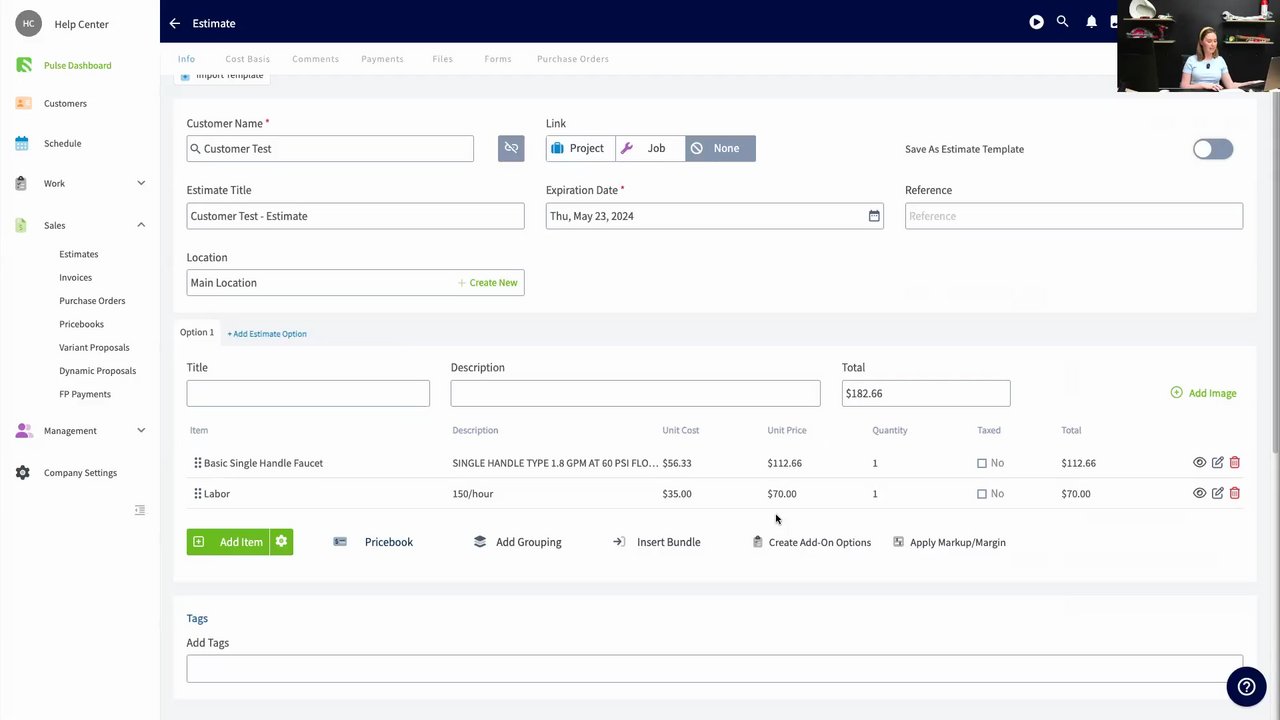The height and width of the screenshot is (720, 1280).
Task: Open the Forms tab
Action: pos(498,59)
